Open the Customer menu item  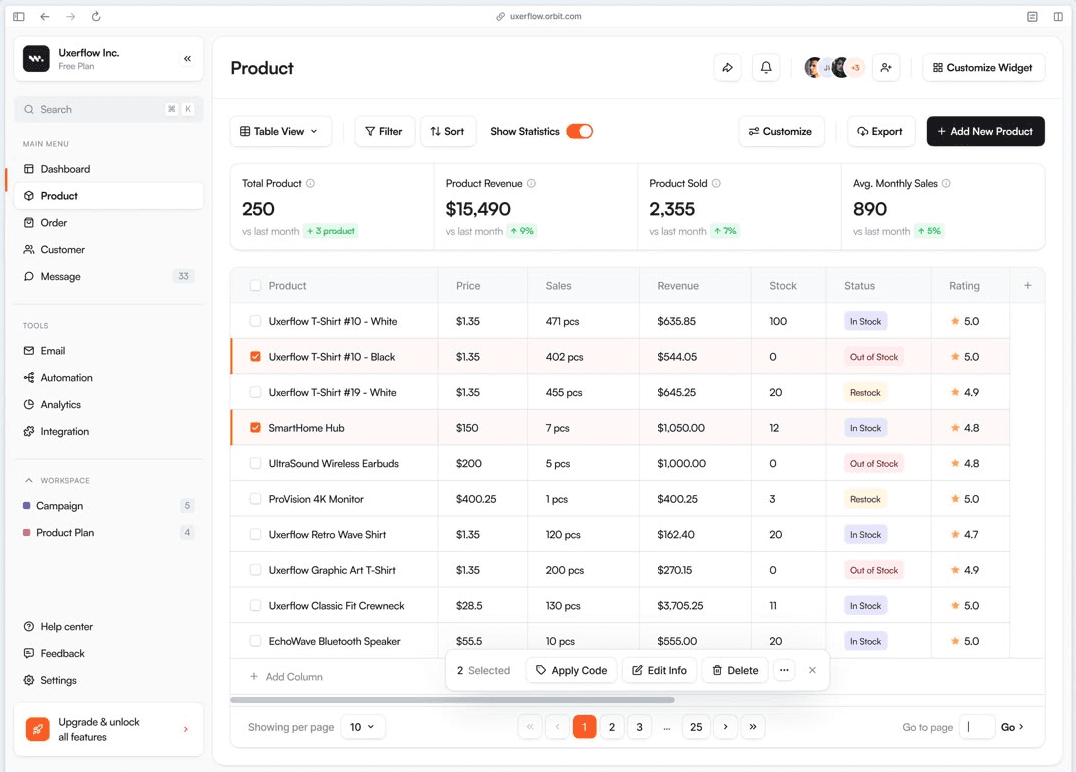(108, 249)
